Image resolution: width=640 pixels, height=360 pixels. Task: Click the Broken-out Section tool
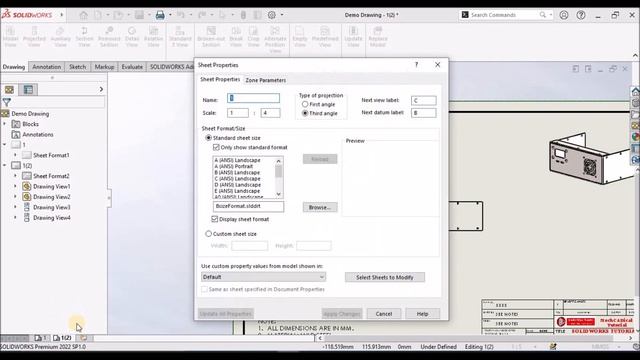[x=211, y=37]
